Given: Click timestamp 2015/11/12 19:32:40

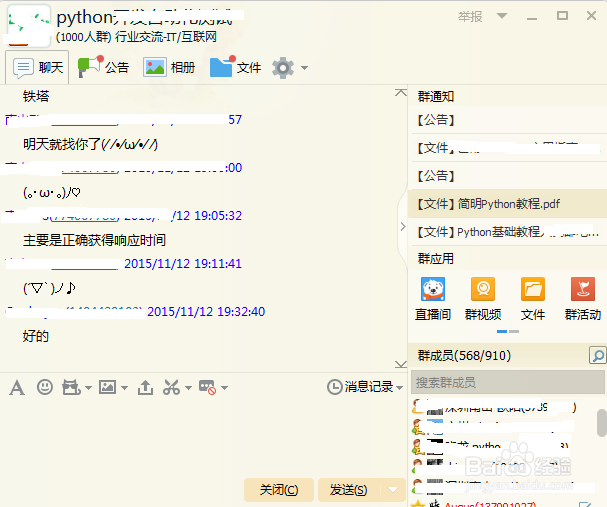Looking at the screenshot, I should point(206,312).
